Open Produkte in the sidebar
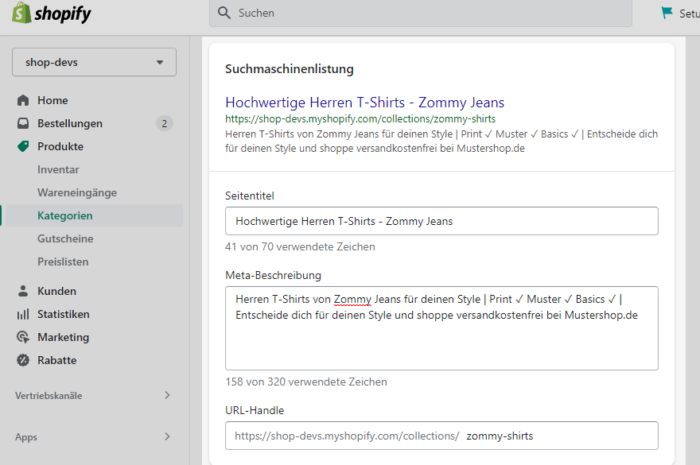 click(60, 146)
